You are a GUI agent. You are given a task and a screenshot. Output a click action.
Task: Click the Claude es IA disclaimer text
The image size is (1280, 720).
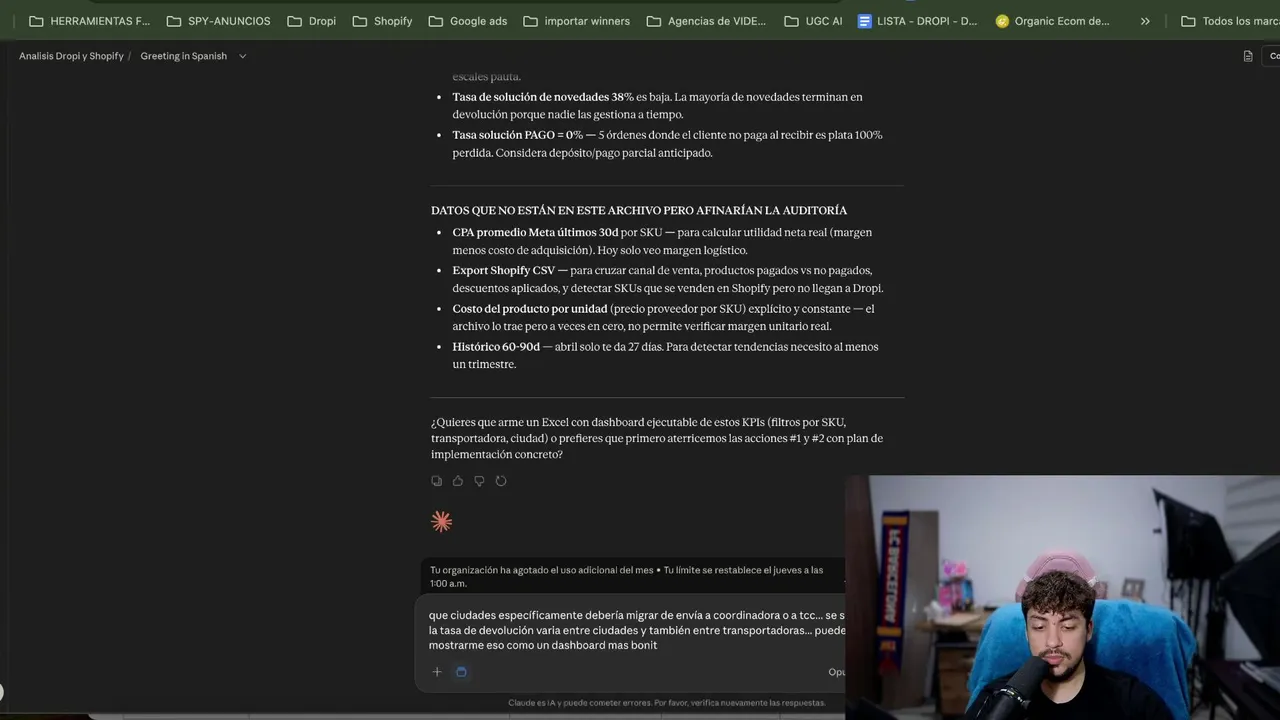[667, 703]
